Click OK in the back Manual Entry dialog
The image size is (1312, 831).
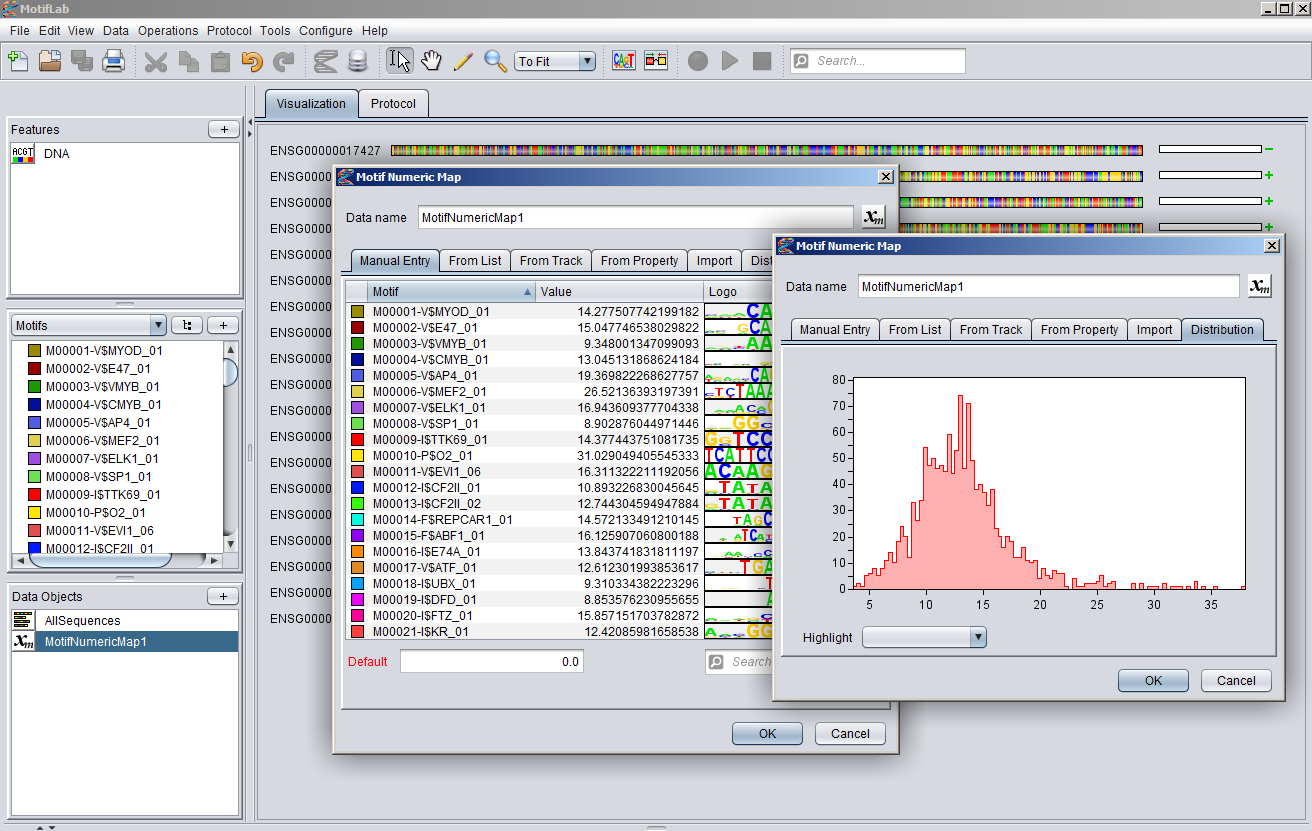767,734
